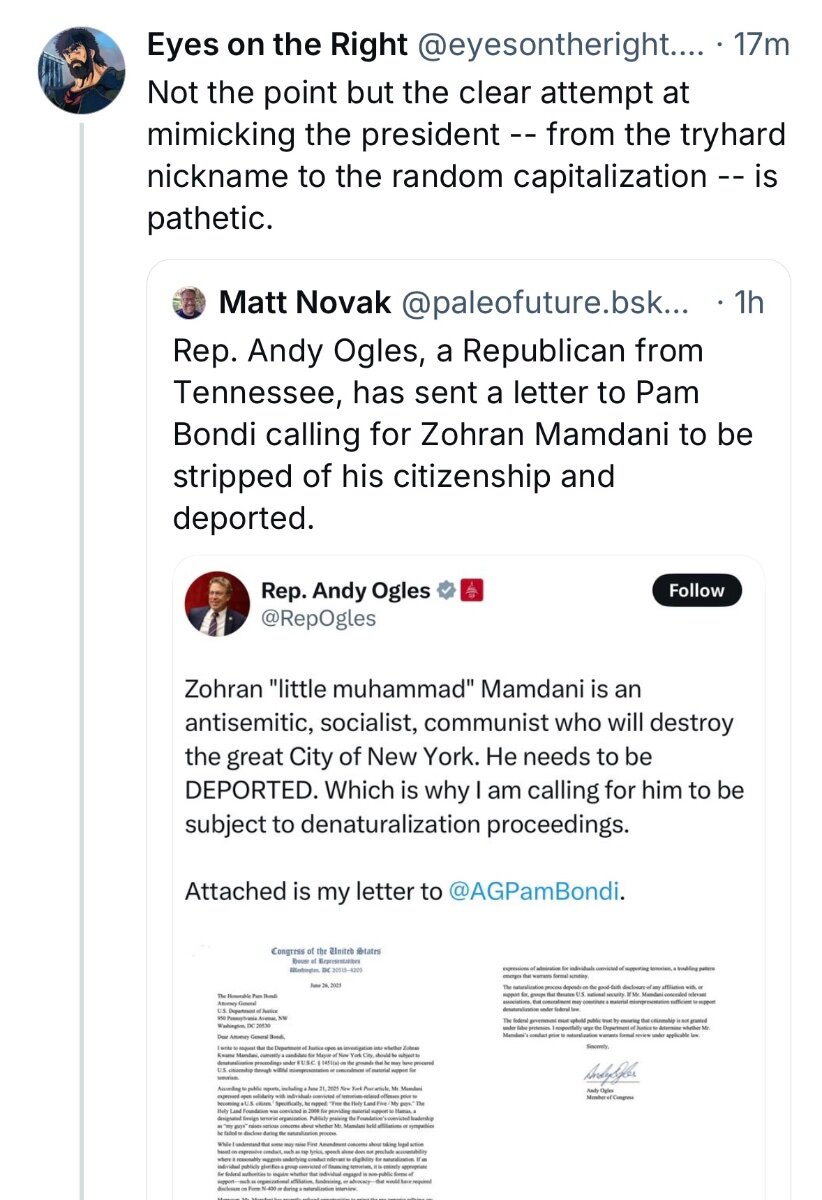
Task: Open the Rep. Andy Ogles name in embedded tweet
Action: (x=345, y=590)
